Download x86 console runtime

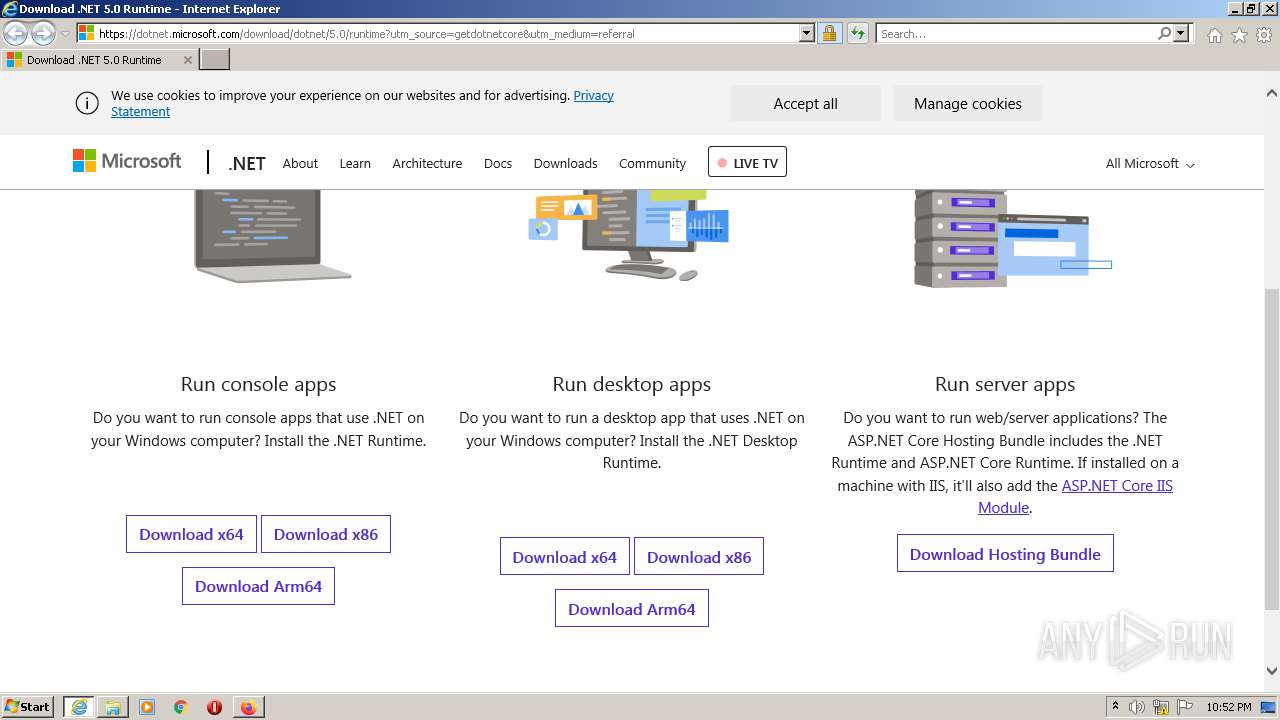(x=326, y=534)
